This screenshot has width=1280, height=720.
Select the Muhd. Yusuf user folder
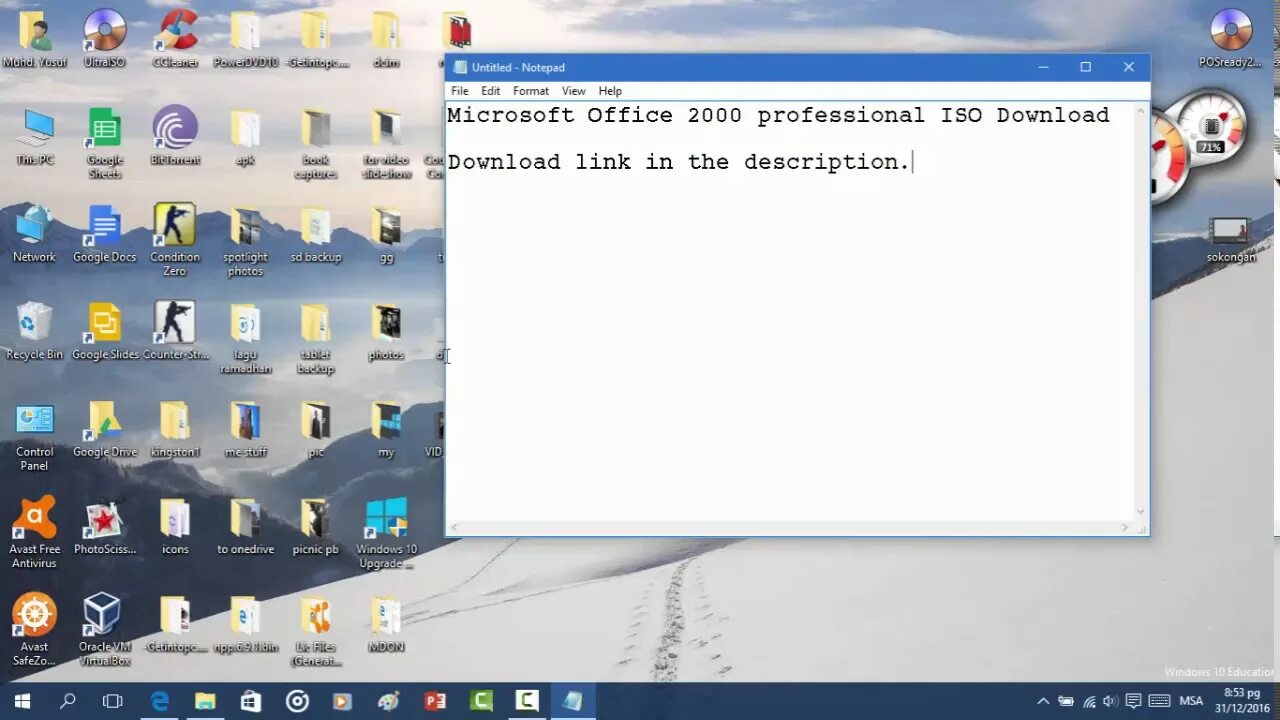click(x=35, y=38)
